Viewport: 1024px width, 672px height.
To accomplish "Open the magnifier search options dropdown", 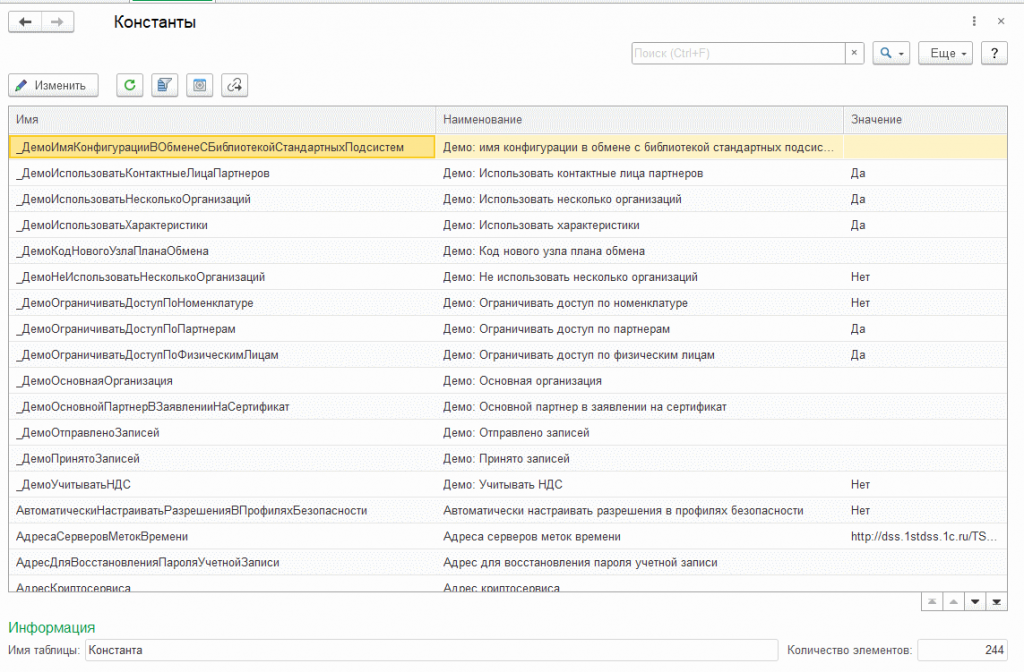I will [x=891, y=53].
